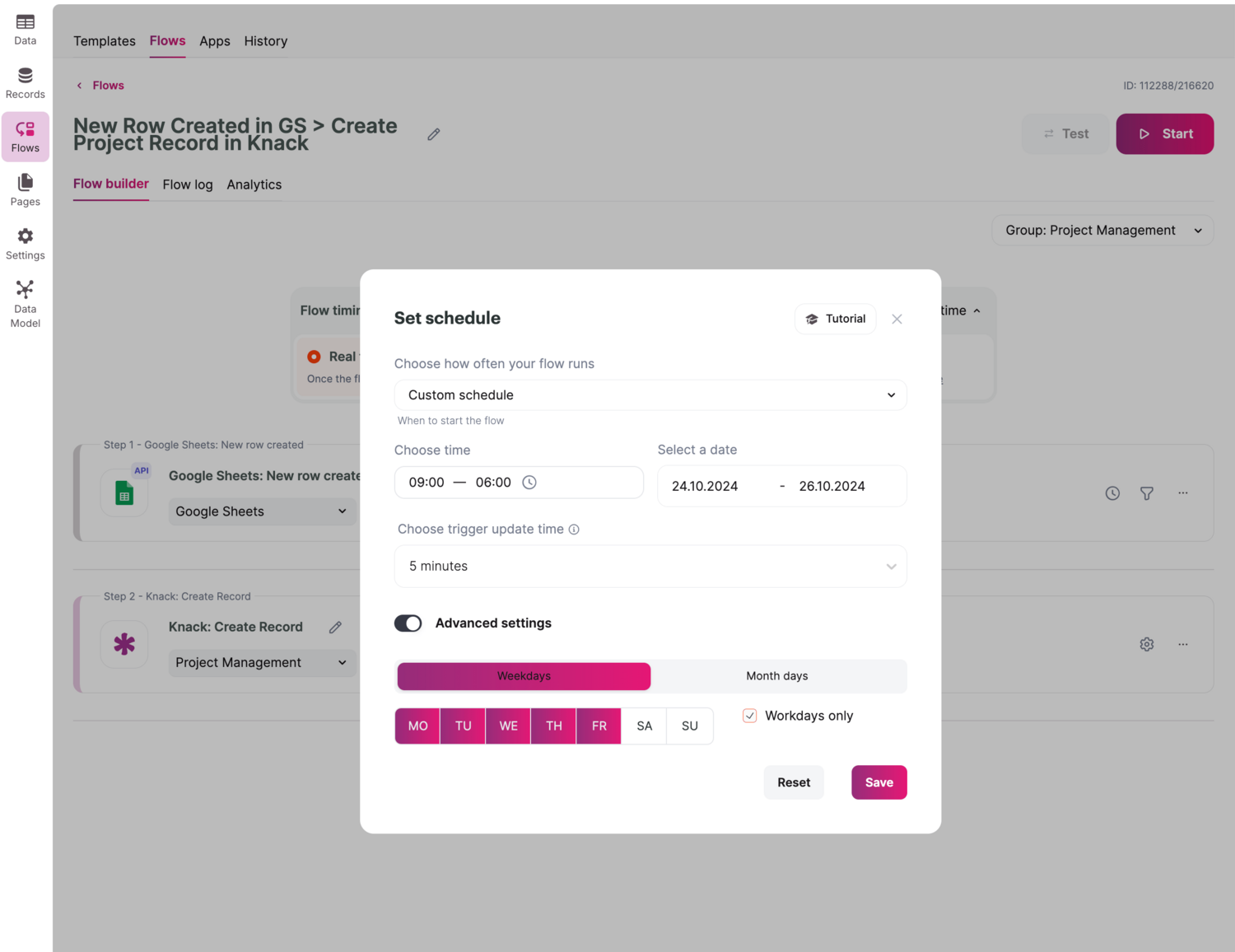
Task: Switch to the Month days tab
Action: click(x=776, y=676)
